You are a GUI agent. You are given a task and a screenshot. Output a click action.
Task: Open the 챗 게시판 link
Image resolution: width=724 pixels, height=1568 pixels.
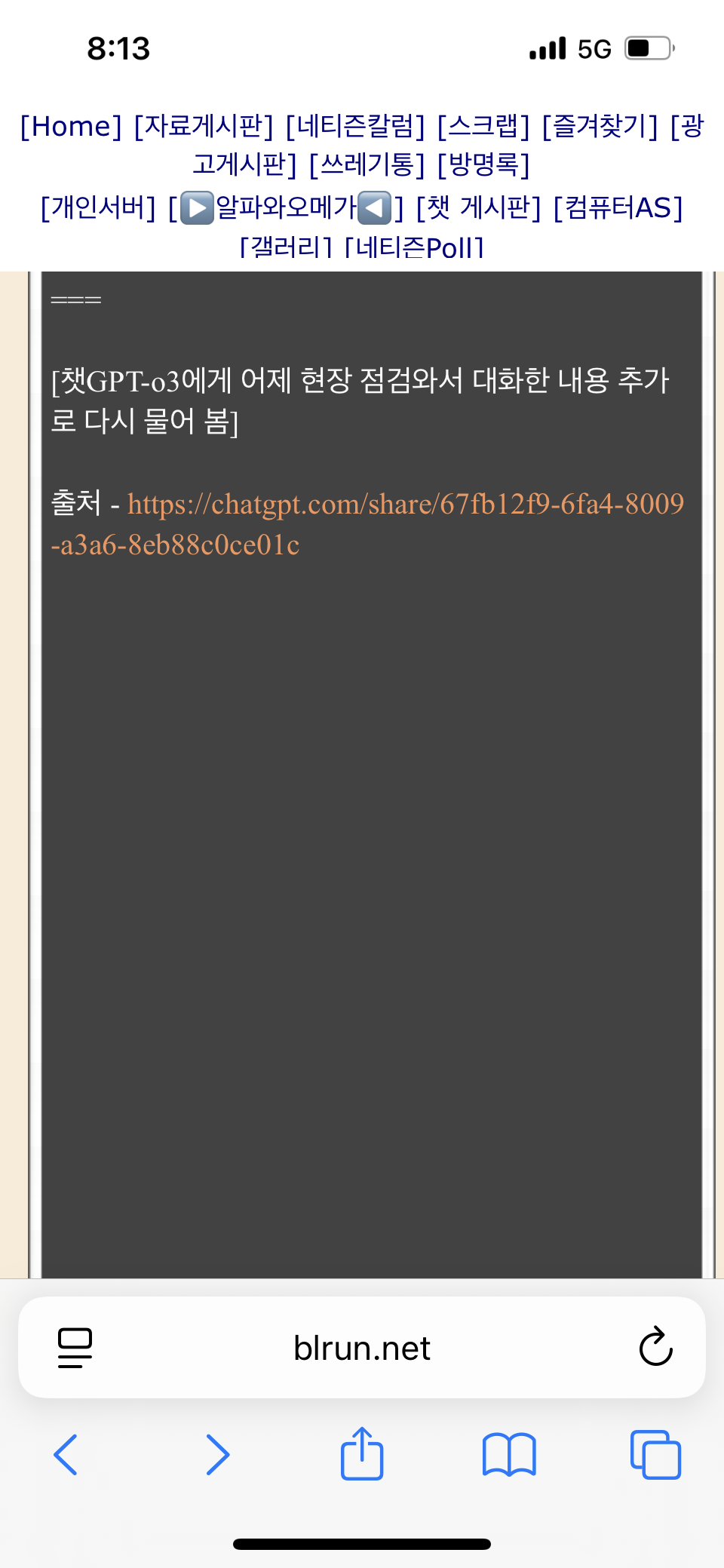[x=479, y=207]
